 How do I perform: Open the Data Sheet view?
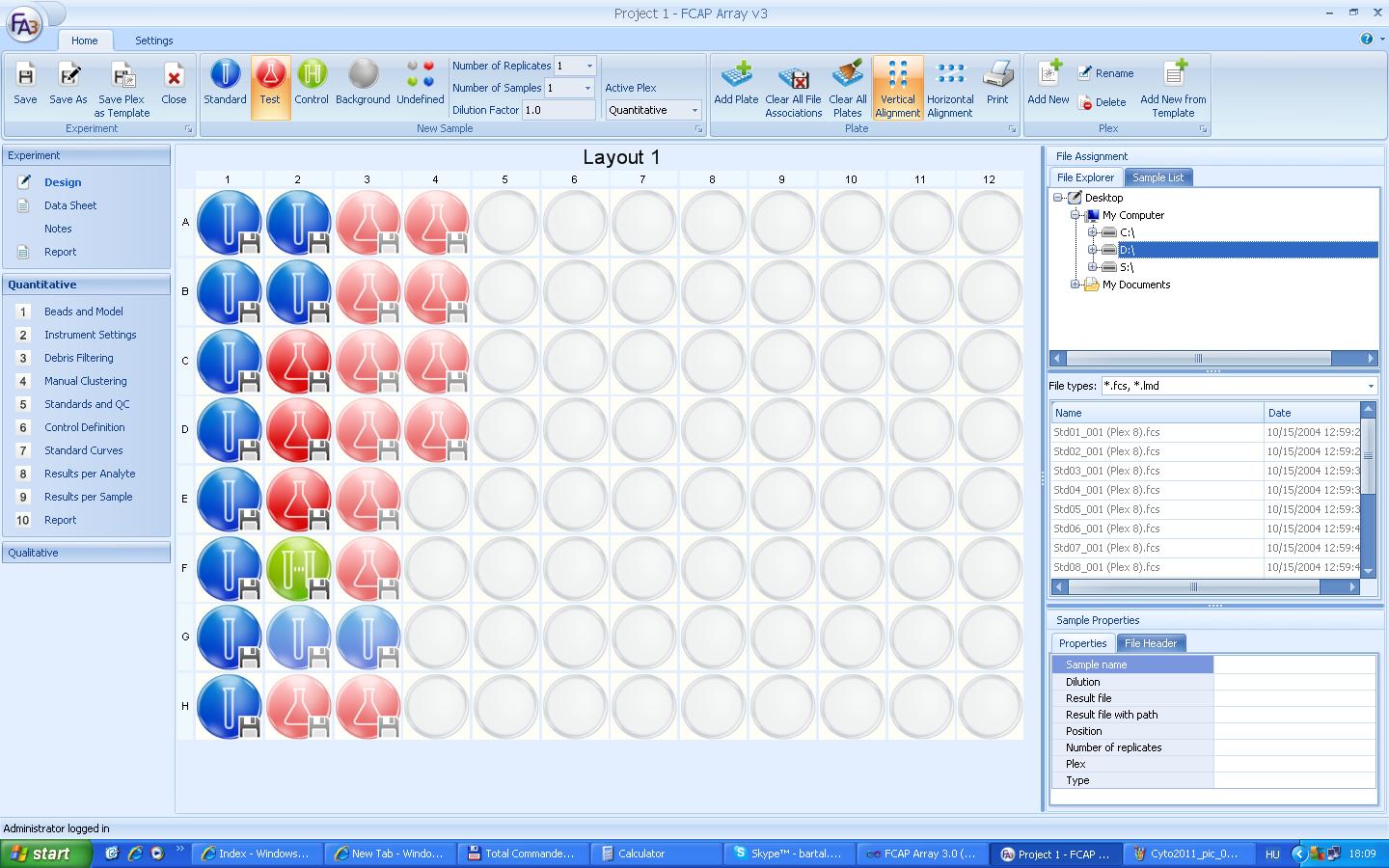click(70, 205)
